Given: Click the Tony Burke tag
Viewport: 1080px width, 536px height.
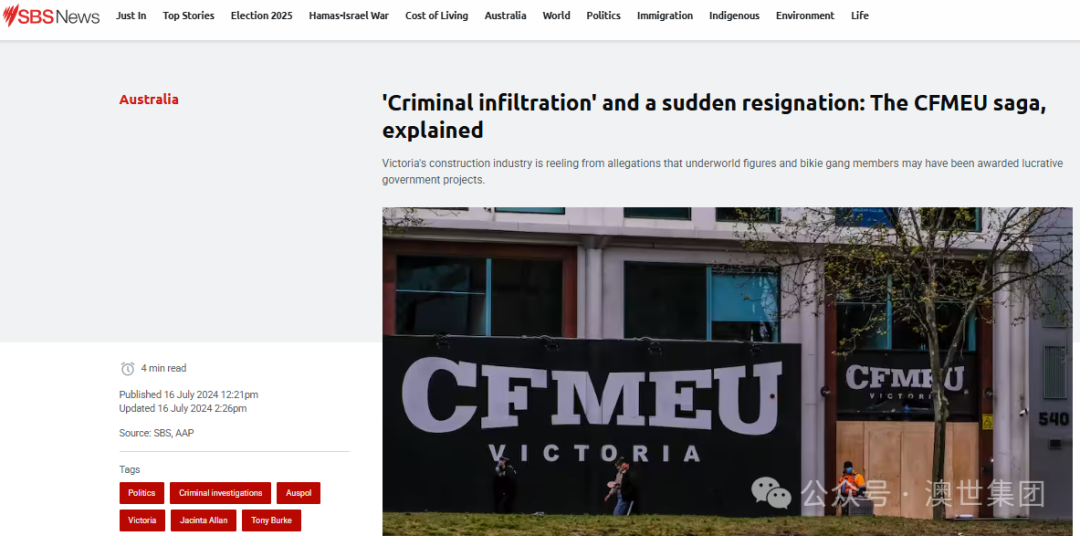Looking at the screenshot, I should (271, 520).
